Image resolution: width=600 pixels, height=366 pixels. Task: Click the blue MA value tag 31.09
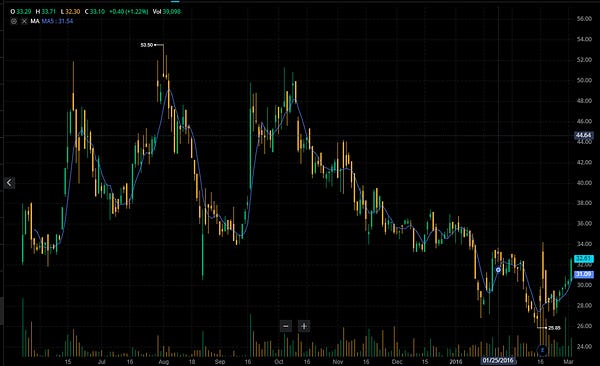[x=584, y=274]
